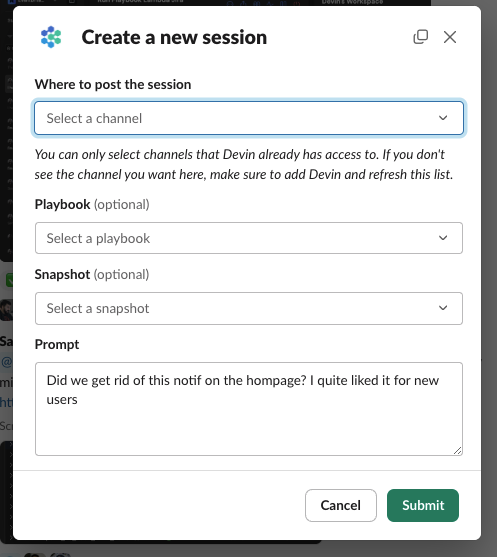Close the Create a new session dialog
The width and height of the screenshot is (497, 557).
(450, 37)
